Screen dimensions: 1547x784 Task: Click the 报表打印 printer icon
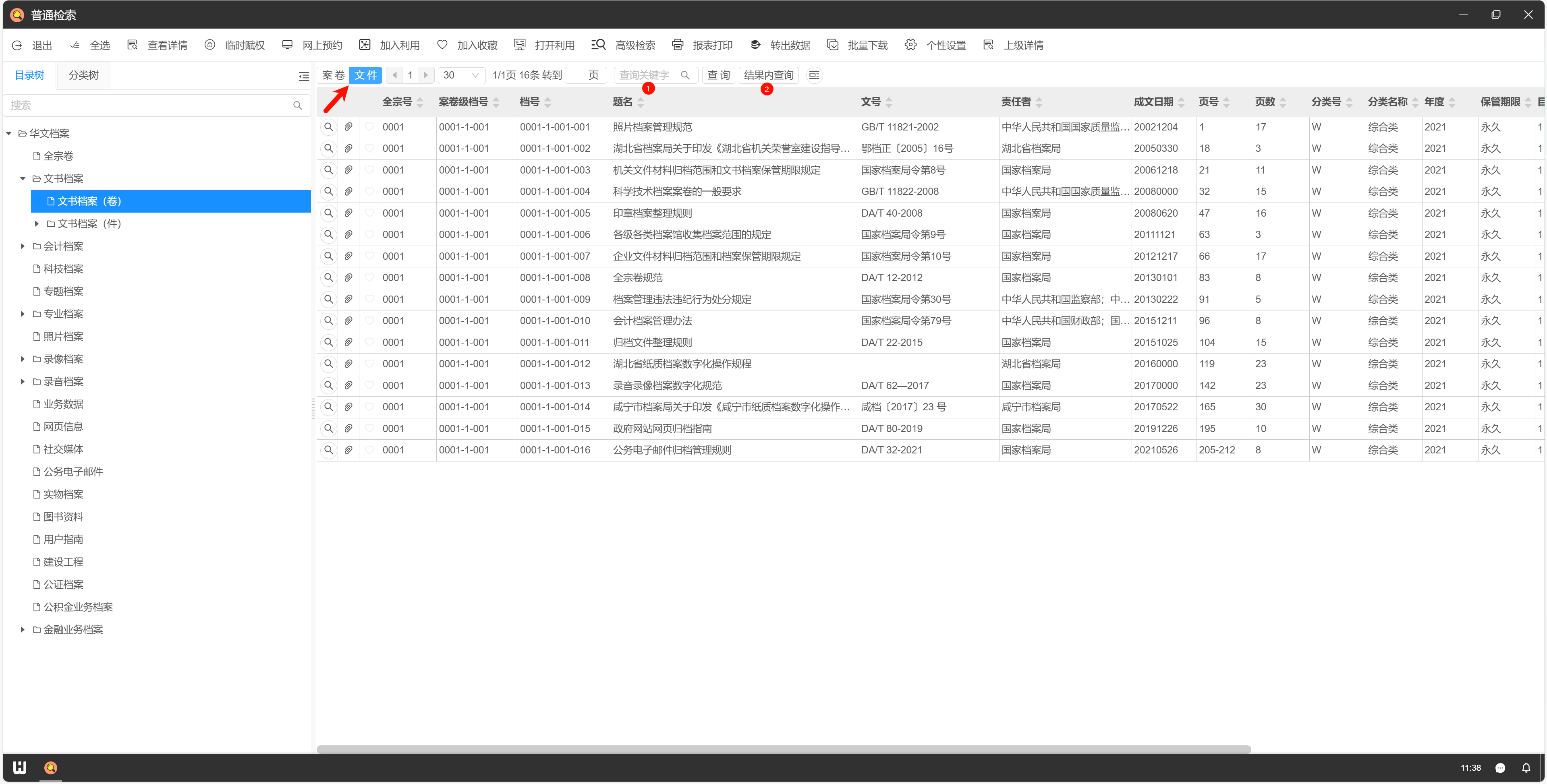coord(677,45)
